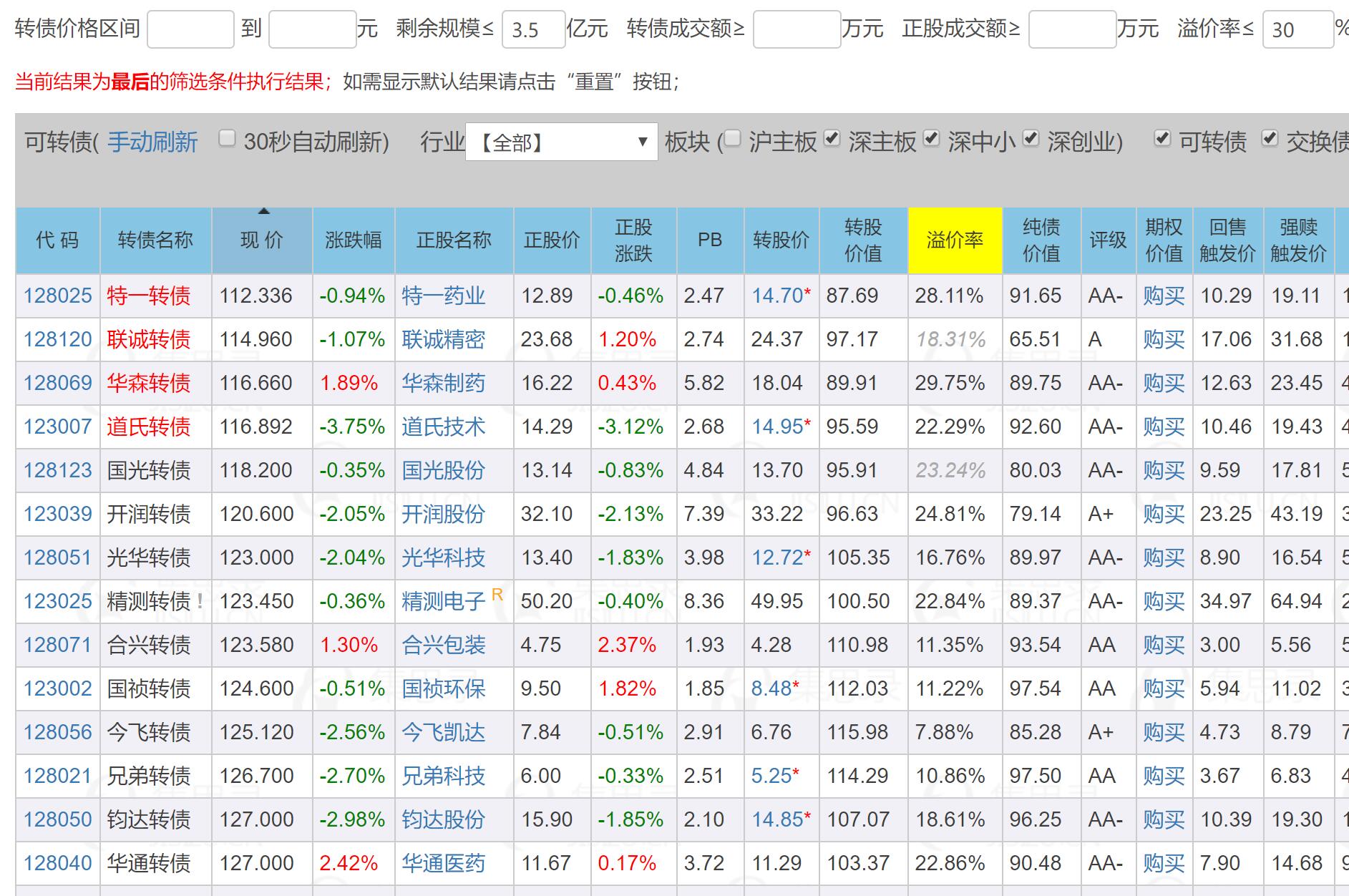Viewport: 1349px width, 896px height.
Task: Sort by the 涨跌幅 column header
Action: click(354, 240)
